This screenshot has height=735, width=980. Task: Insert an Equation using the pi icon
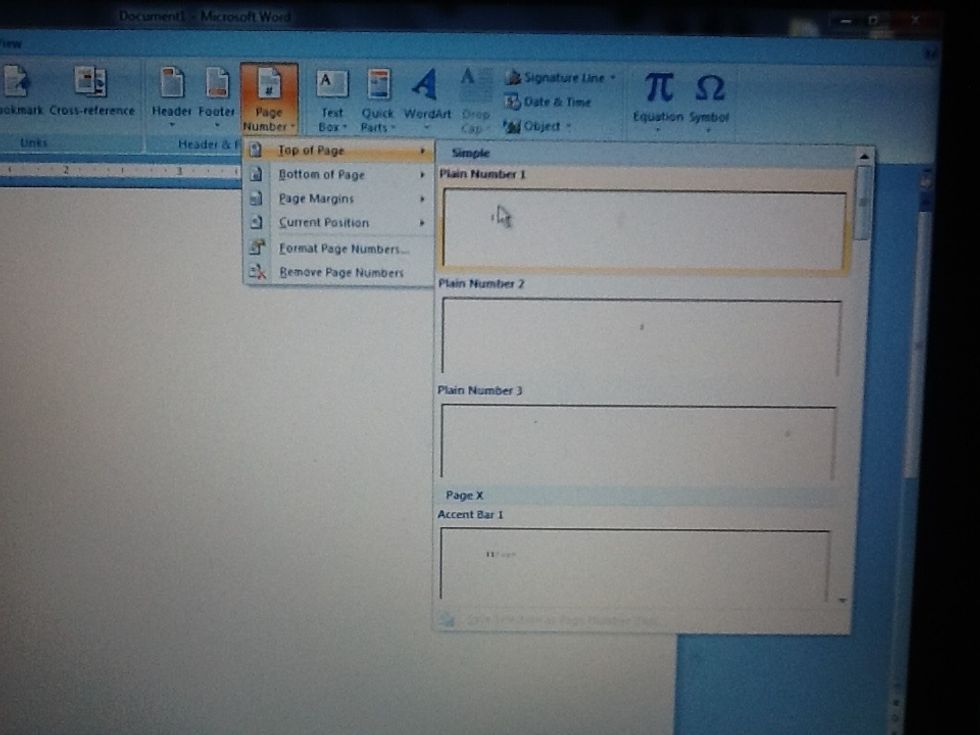pyautogui.click(x=657, y=89)
